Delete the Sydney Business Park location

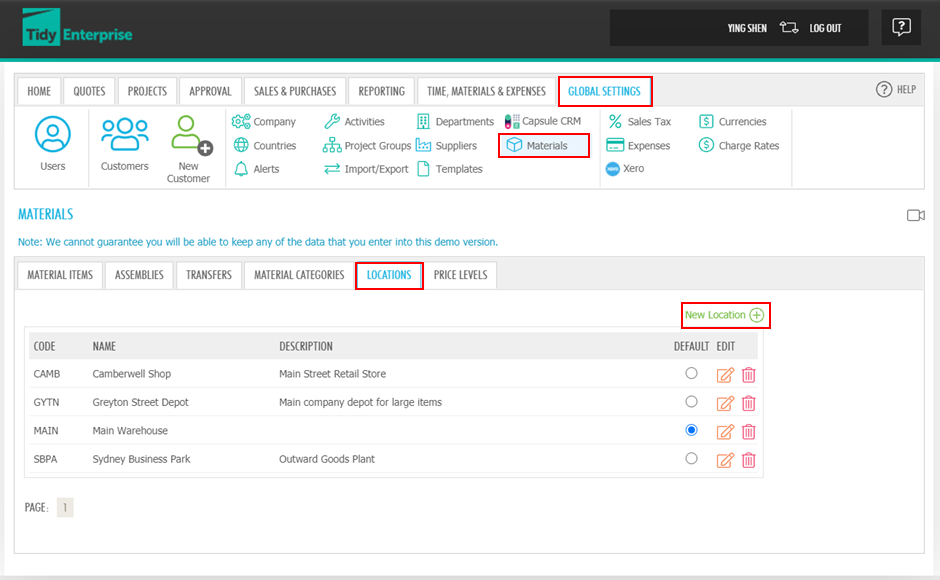click(748, 460)
